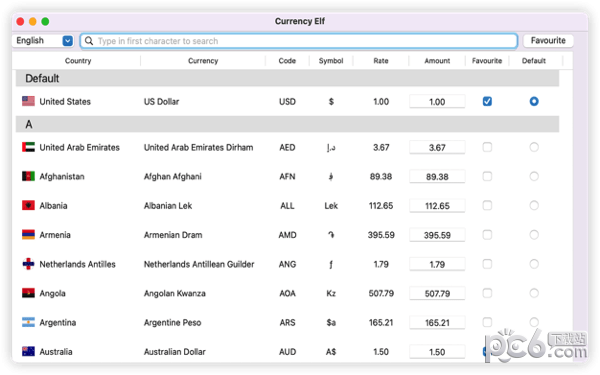Edit the Armenian Dram amount 395.59
The image size is (600, 375).
pyautogui.click(x=437, y=235)
